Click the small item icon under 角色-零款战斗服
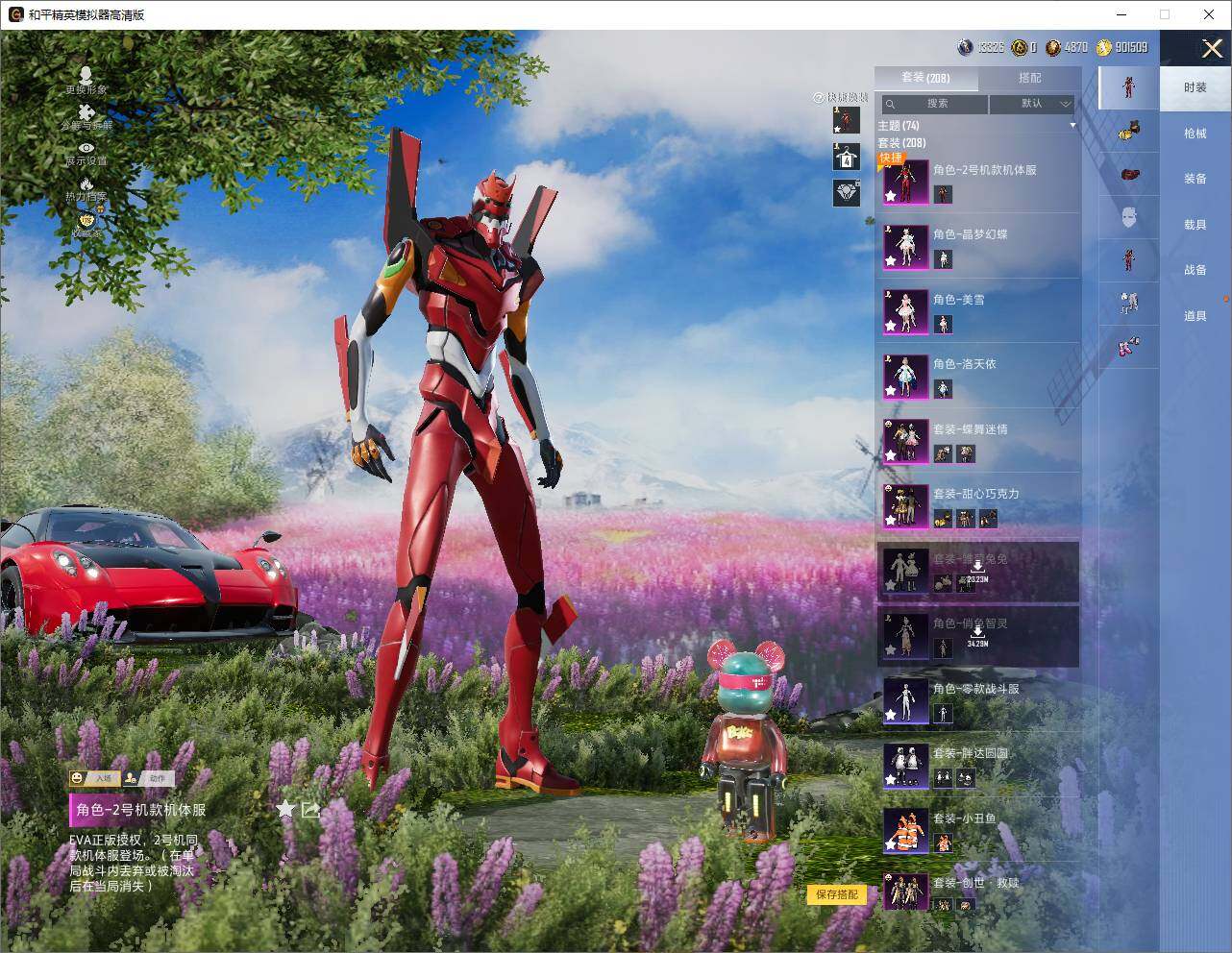The height and width of the screenshot is (953, 1232). point(943,713)
